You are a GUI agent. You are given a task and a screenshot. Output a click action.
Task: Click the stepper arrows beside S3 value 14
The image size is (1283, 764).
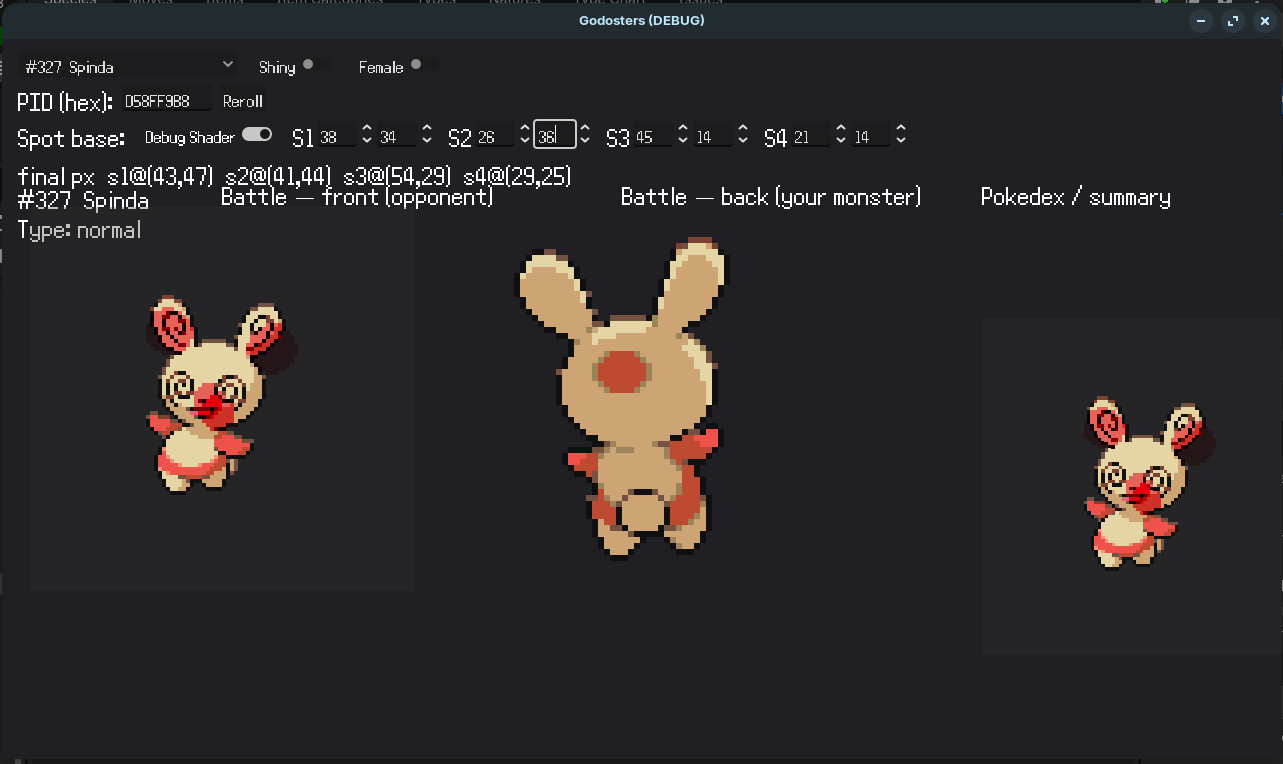point(743,136)
